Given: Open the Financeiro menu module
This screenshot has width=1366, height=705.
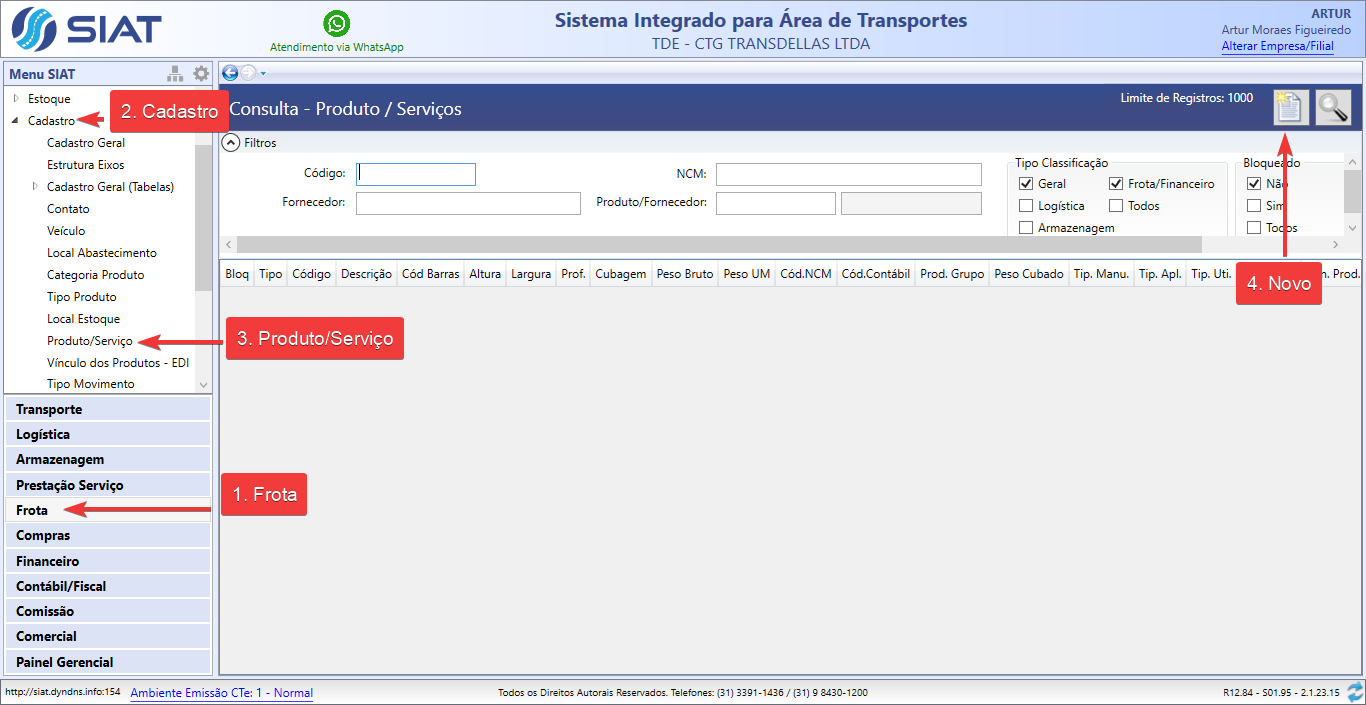Looking at the screenshot, I should click(47, 561).
